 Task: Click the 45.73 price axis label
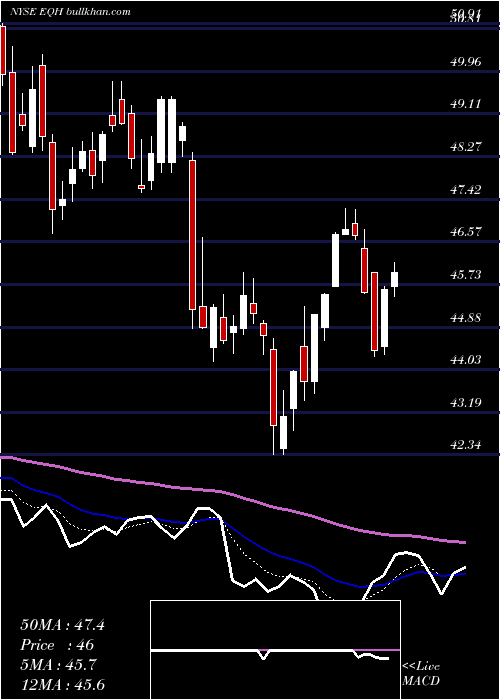(x=466, y=275)
